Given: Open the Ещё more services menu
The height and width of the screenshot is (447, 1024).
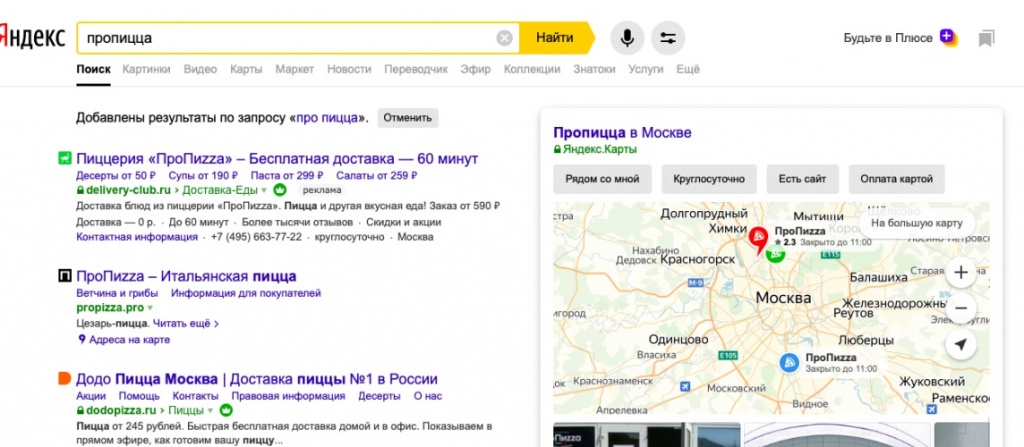Looking at the screenshot, I should [x=688, y=69].
